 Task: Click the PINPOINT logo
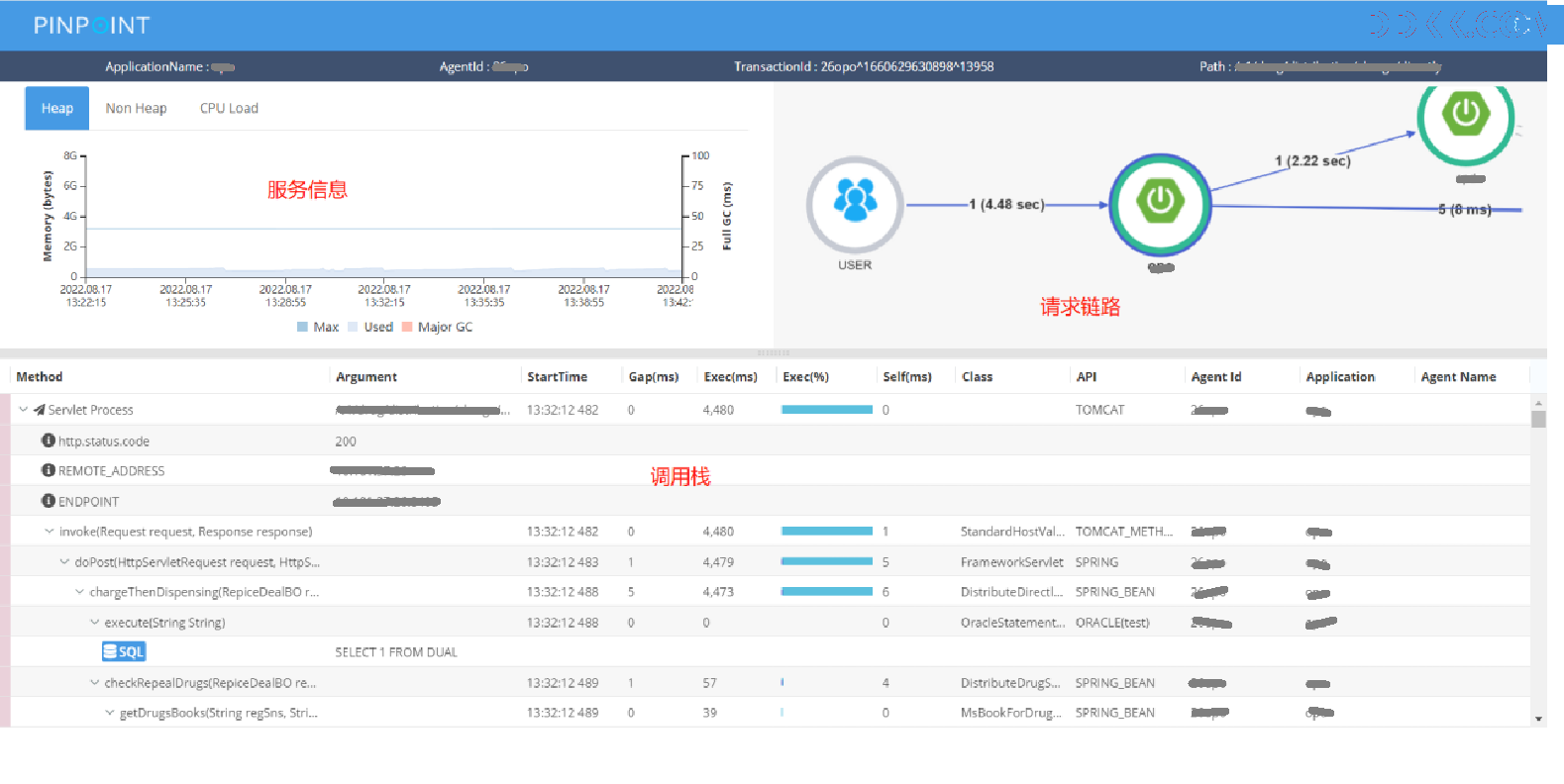(91, 25)
